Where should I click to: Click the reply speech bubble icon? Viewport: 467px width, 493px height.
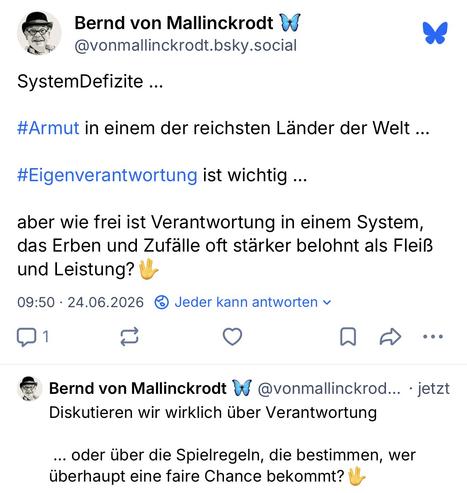pyautogui.click(x=26, y=337)
